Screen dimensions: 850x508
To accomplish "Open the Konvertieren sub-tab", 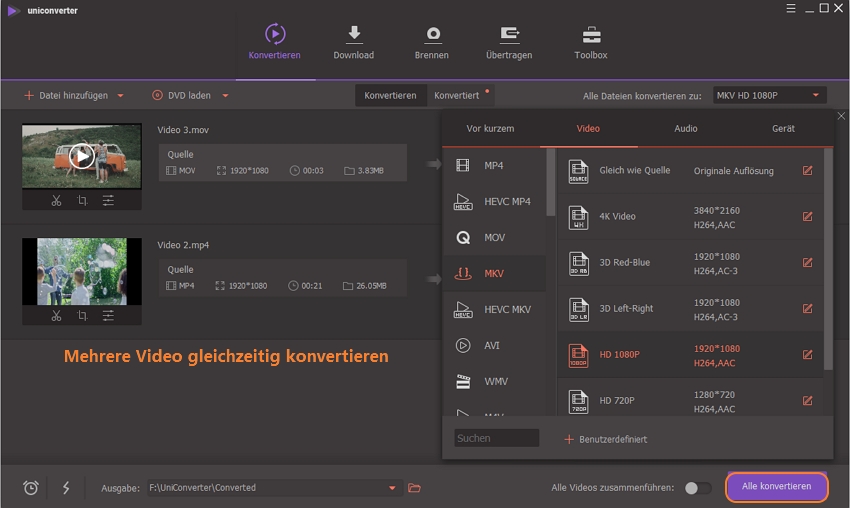I will (x=390, y=95).
